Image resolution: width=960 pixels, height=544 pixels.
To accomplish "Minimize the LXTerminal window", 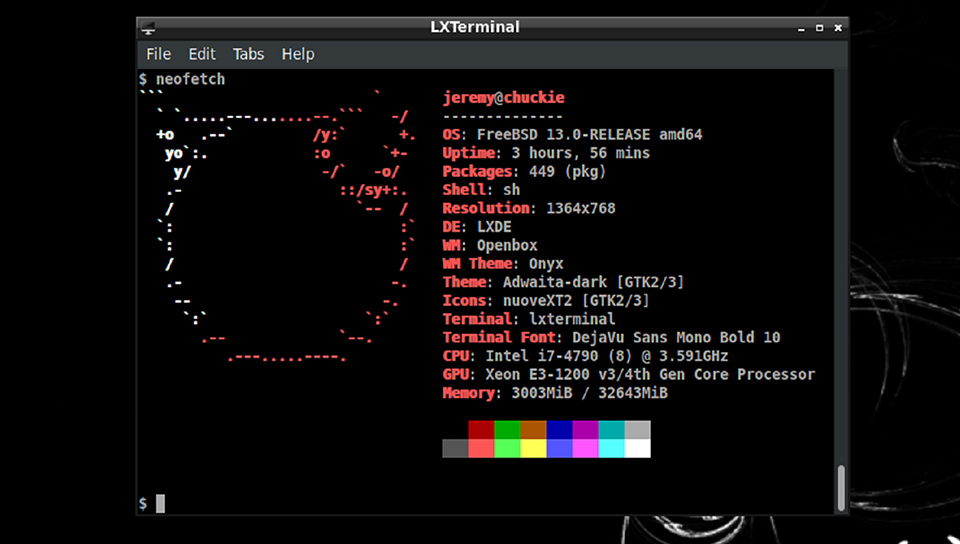I will click(x=801, y=28).
